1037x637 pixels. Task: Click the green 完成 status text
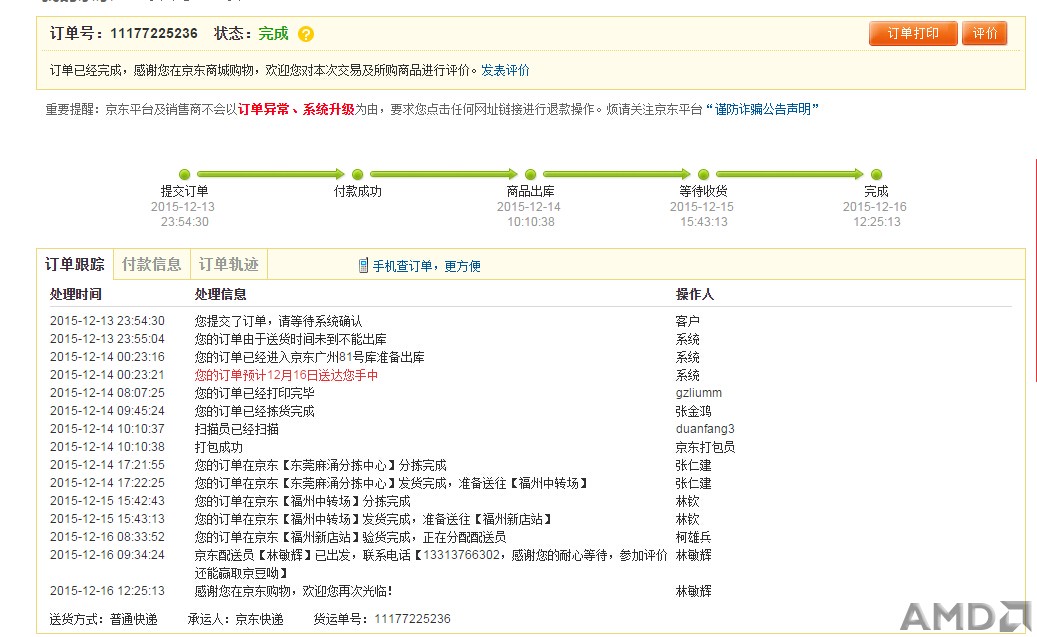point(273,33)
